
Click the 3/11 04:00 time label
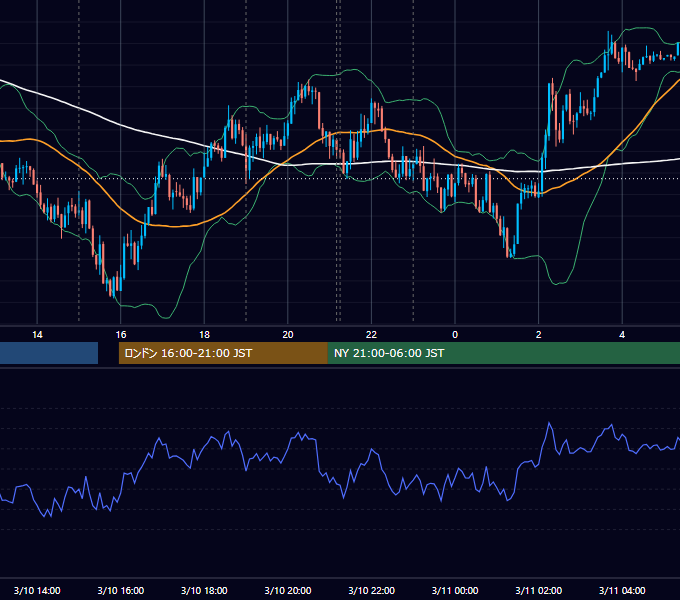[622, 590]
